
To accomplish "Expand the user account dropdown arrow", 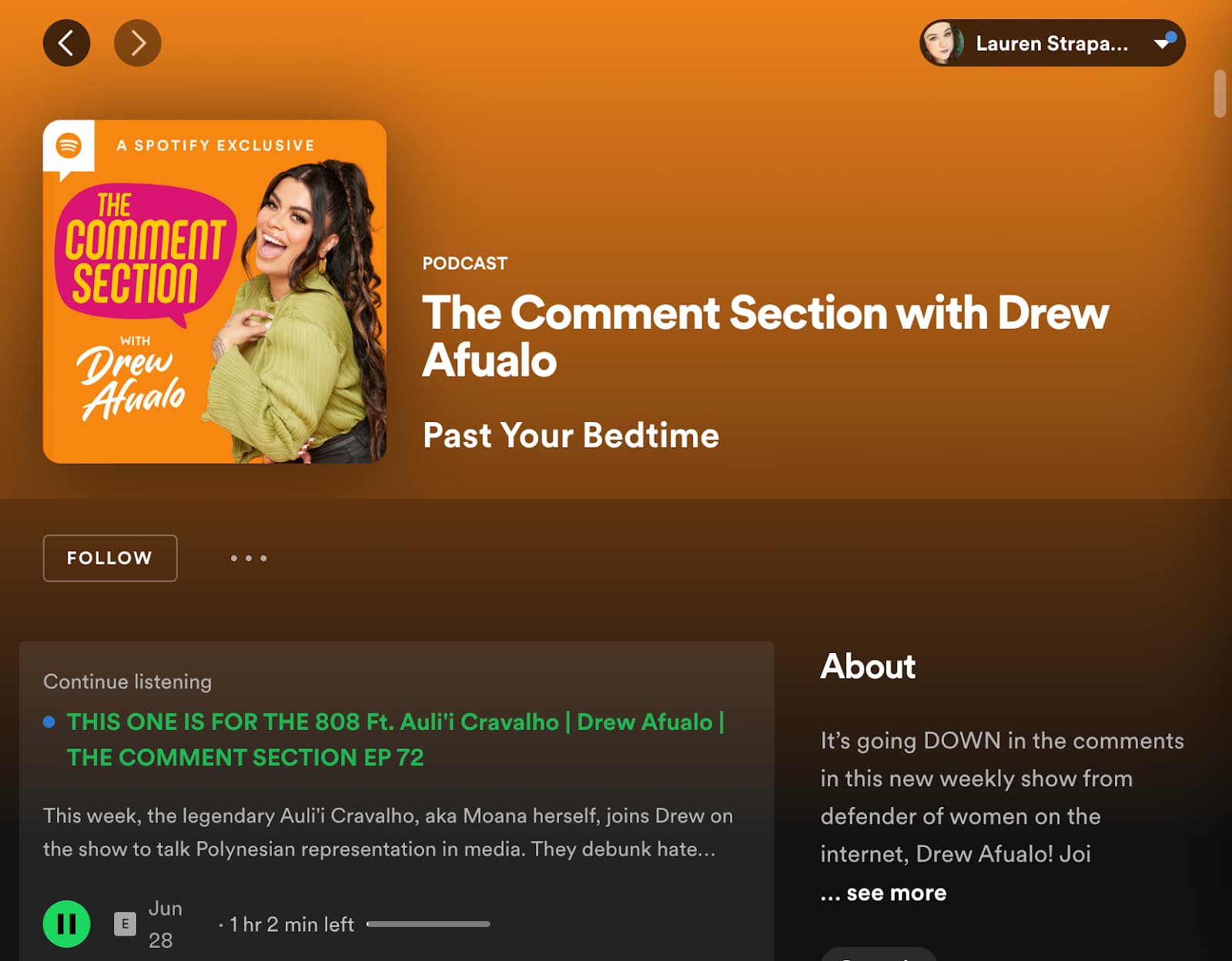I will [1161, 44].
